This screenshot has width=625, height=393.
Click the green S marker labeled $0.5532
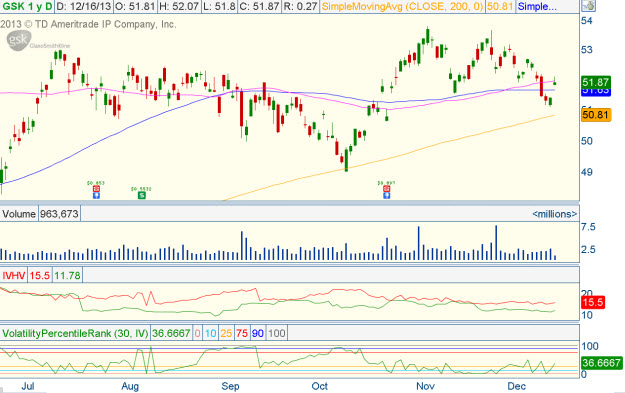coord(142,195)
